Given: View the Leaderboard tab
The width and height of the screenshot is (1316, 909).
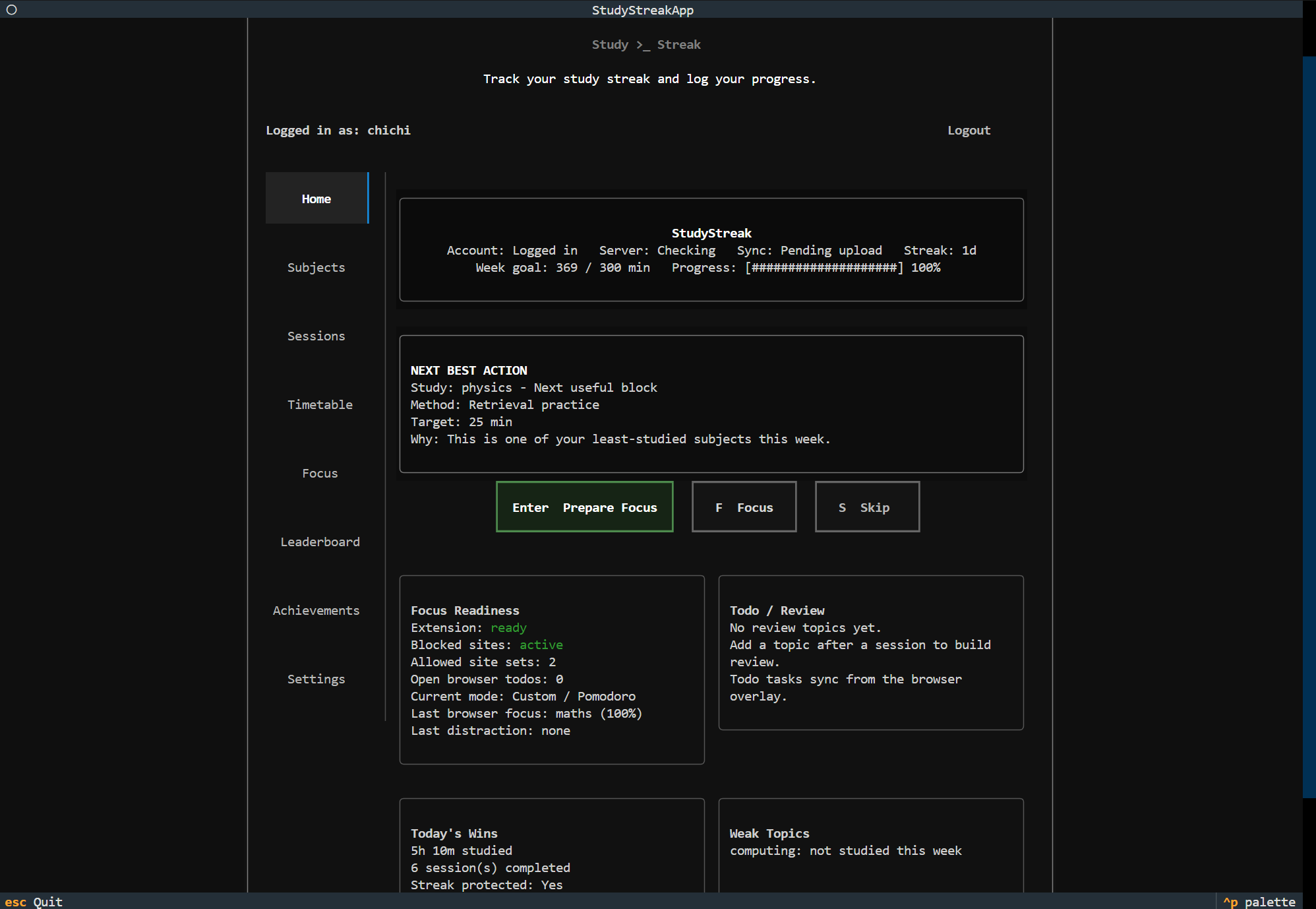Looking at the screenshot, I should (320, 542).
